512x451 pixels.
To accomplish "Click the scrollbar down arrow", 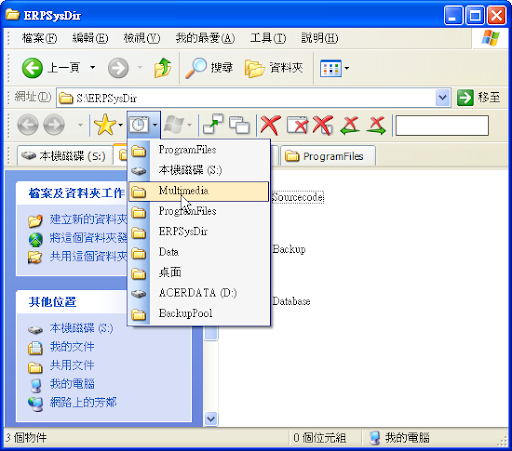I will pos(211,419).
